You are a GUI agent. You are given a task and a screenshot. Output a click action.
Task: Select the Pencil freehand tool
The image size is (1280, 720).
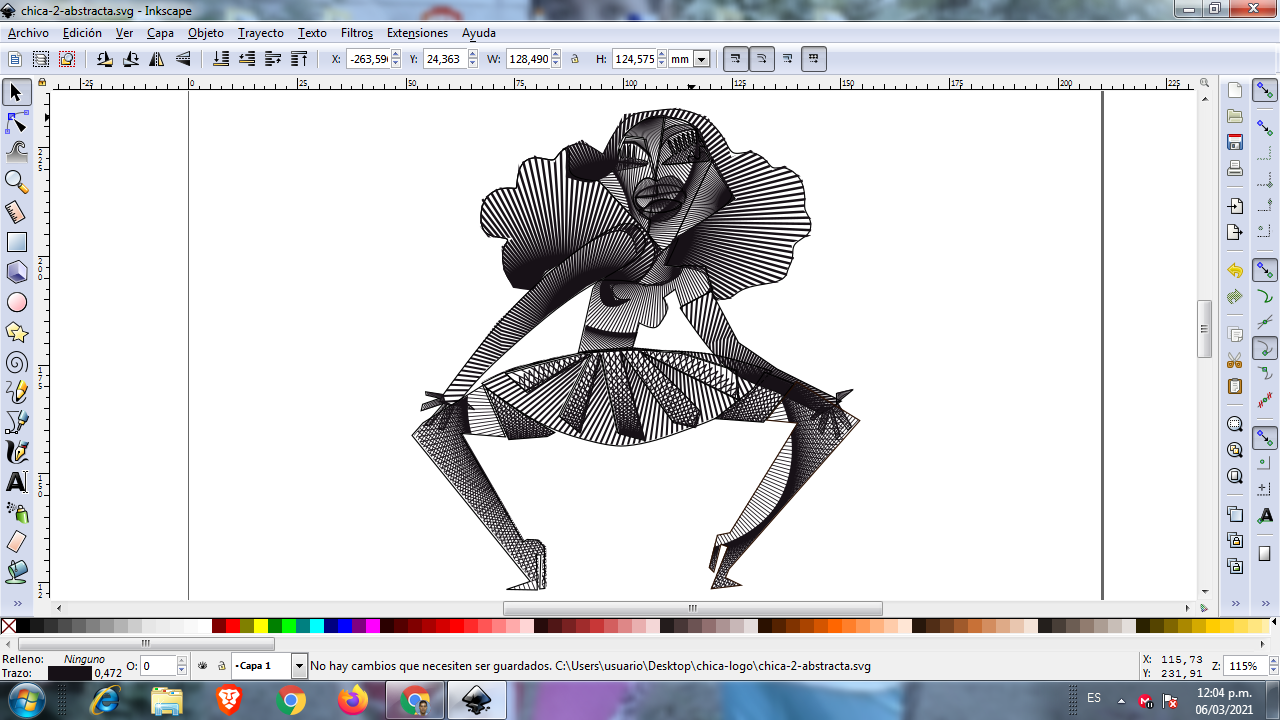pos(16,392)
